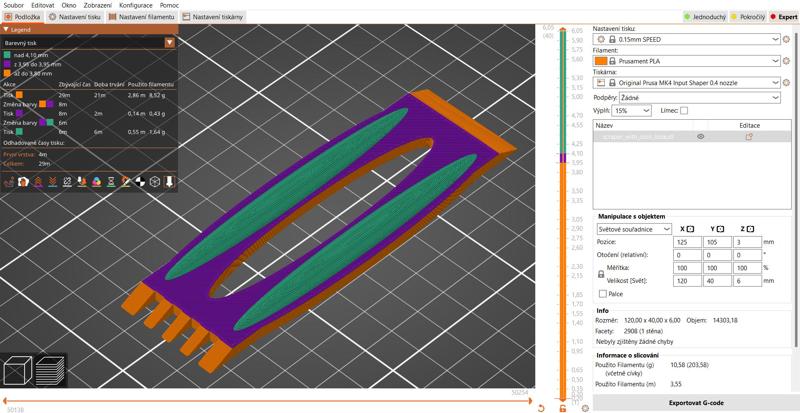The image size is (800, 413).
Task: Open the Soubor menu
Action: (13, 5)
